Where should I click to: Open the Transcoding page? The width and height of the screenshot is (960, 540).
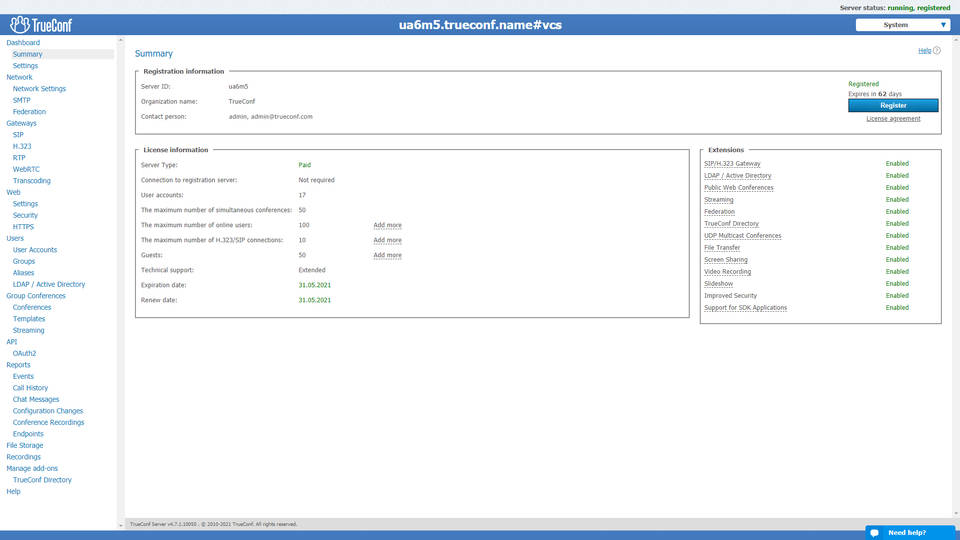(x=32, y=181)
